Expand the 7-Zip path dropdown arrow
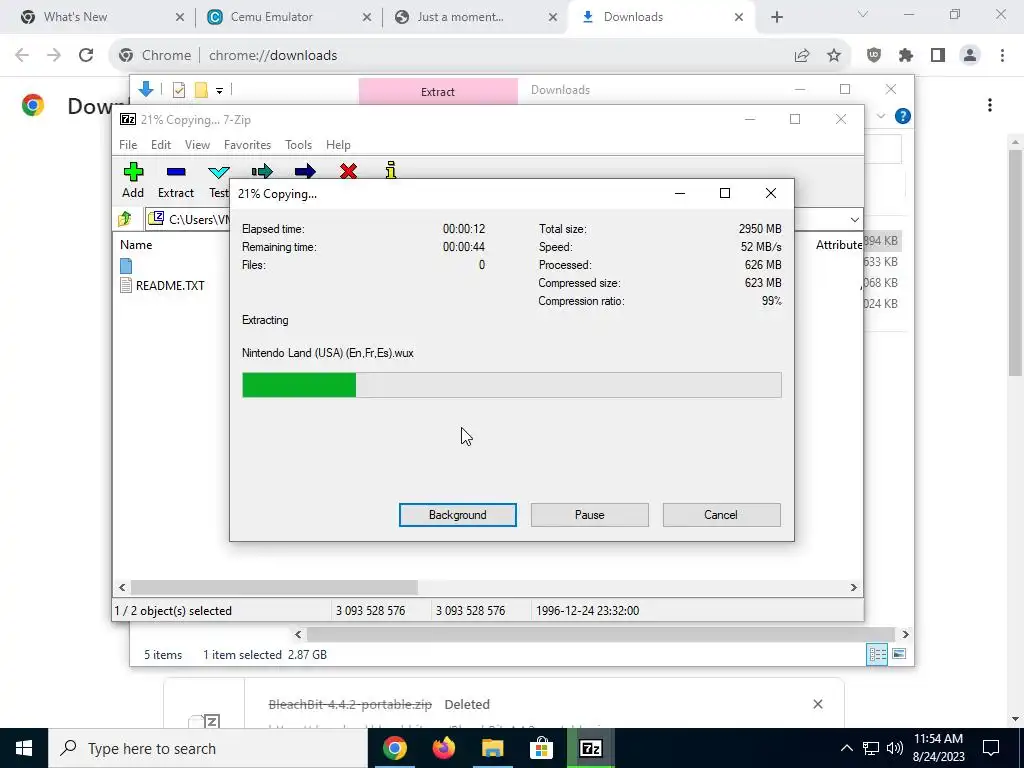Viewport: 1024px width, 768px height. pyautogui.click(x=854, y=219)
